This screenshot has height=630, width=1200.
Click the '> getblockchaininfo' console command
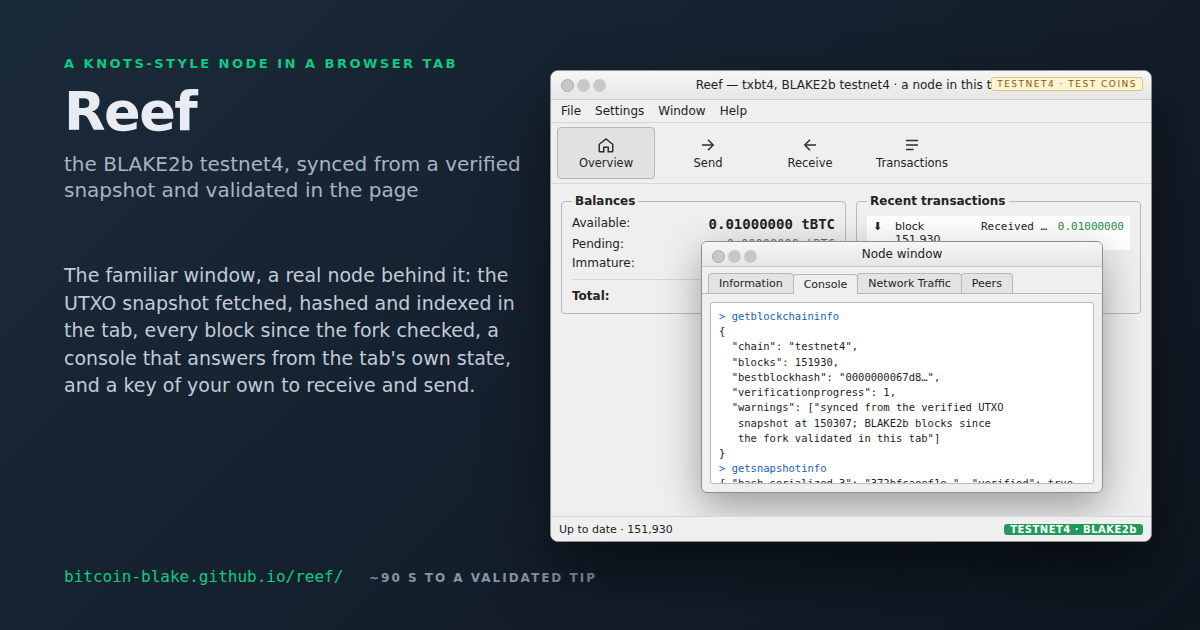pyautogui.click(x=779, y=316)
